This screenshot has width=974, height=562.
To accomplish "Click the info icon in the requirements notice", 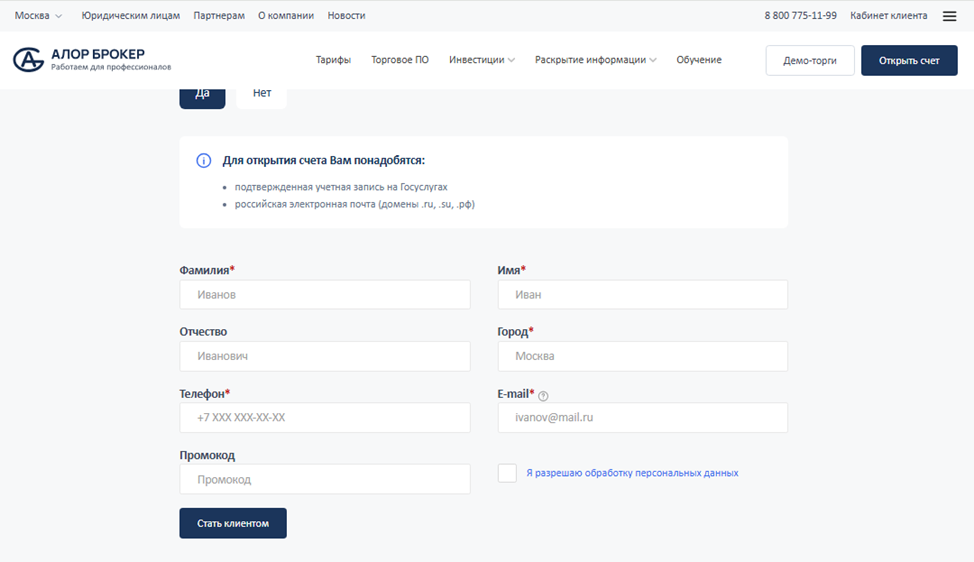I will 204,161.
